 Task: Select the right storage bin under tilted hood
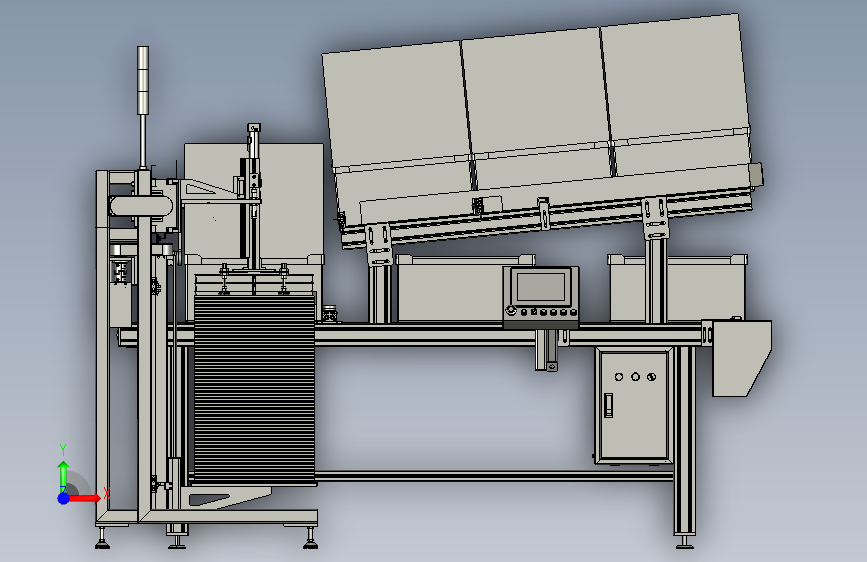click(677, 288)
